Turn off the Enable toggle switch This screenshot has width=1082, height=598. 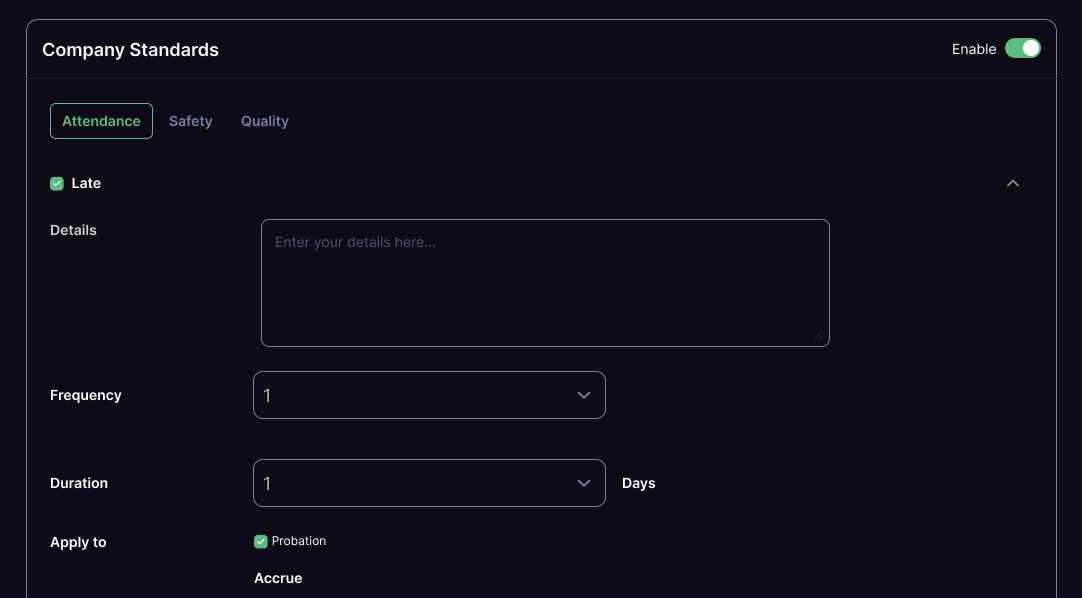pyautogui.click(x=1023, y=48)
